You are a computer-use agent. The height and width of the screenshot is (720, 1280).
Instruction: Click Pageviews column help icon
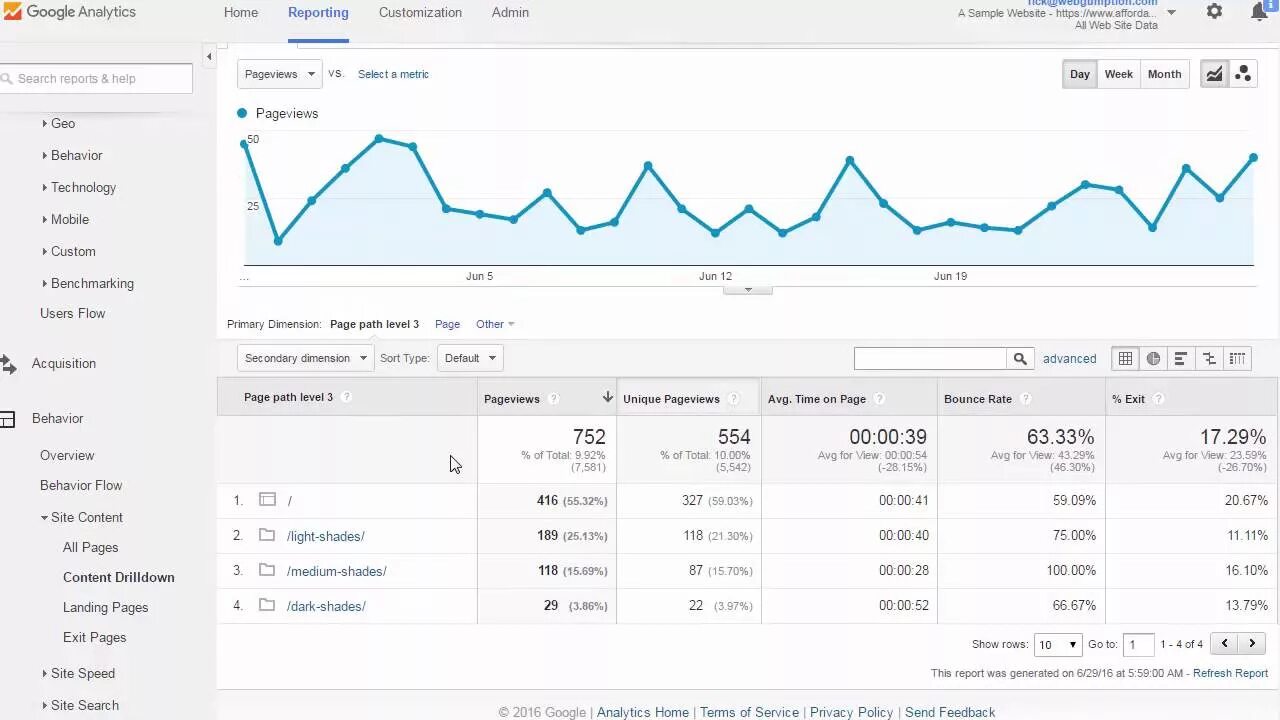(x=553, y=399)
